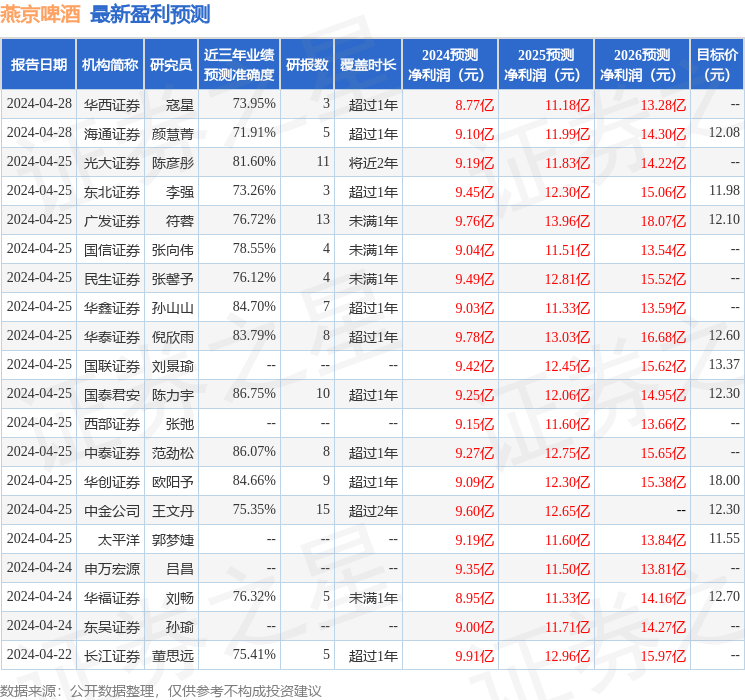Click the 最新盈利预测 heading
The height and width of the screenshot is (700, 745).
pyautogui.click(x=150, y=14)
